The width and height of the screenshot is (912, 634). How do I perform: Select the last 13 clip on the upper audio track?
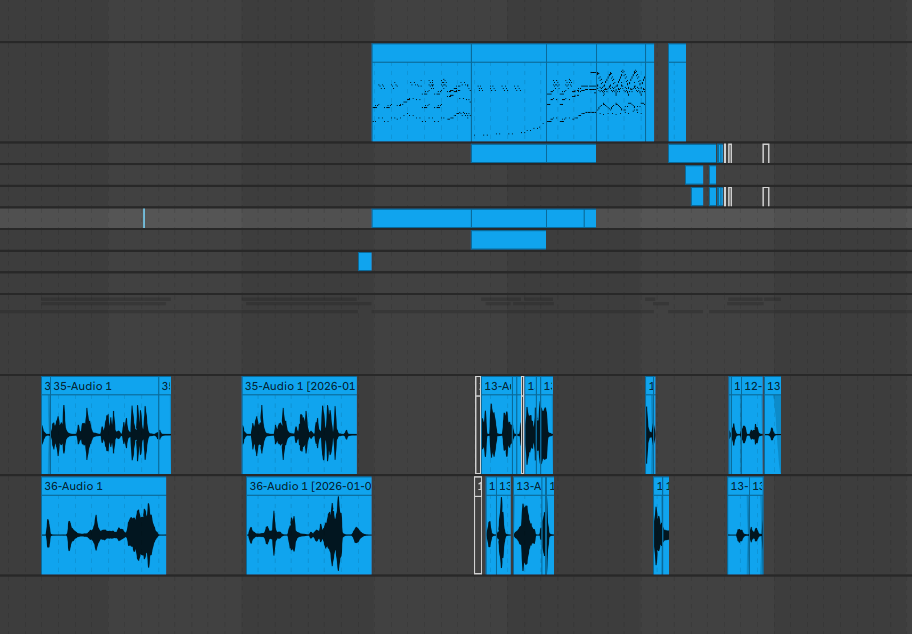pos(773,425)
